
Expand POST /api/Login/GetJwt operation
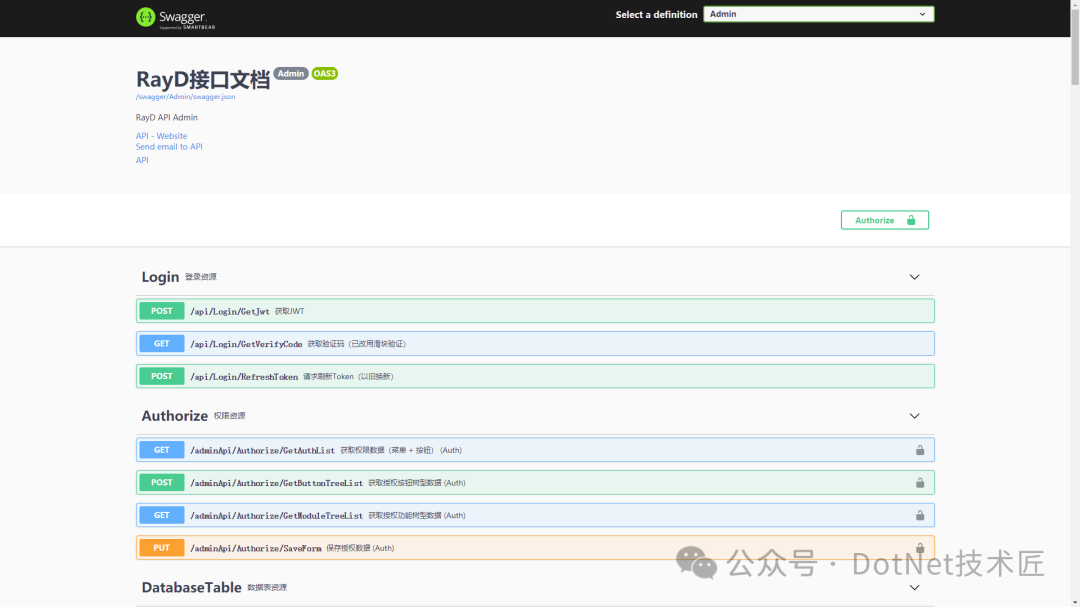click(x=535, y=311)
